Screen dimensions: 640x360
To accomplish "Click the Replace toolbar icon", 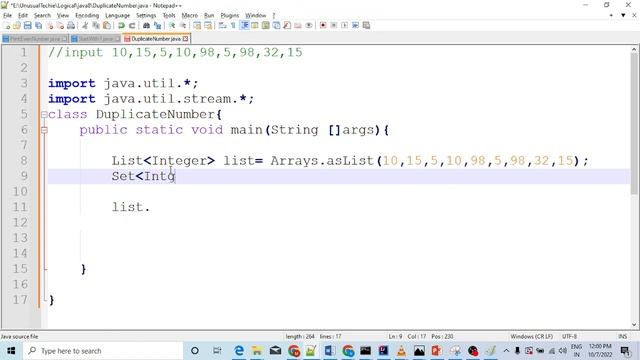I will (157, 26).
